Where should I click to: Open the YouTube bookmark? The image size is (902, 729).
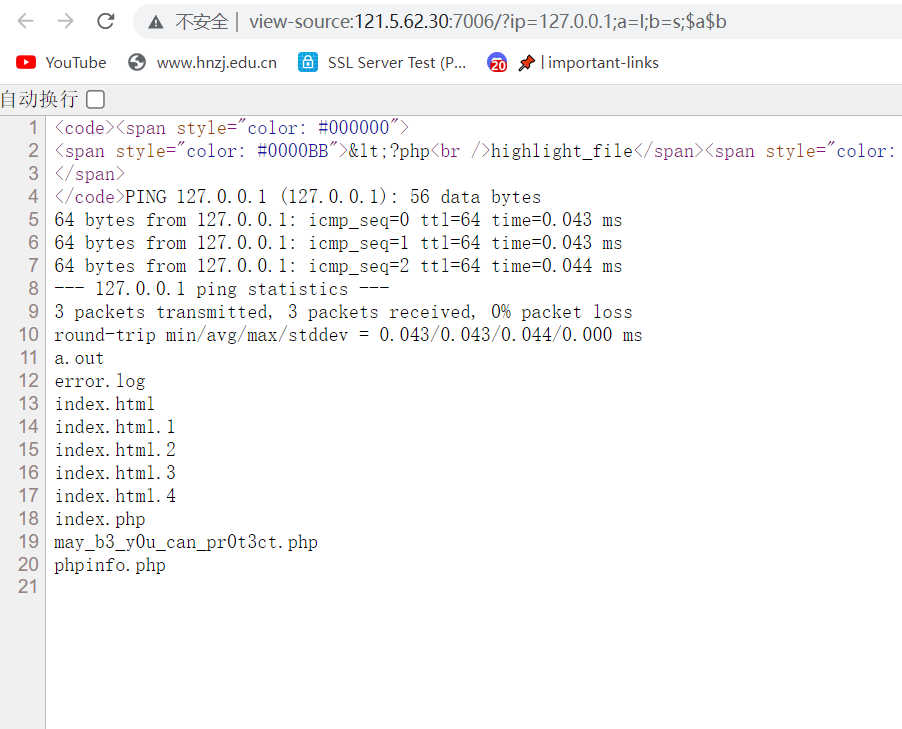(x=61, y=63)
